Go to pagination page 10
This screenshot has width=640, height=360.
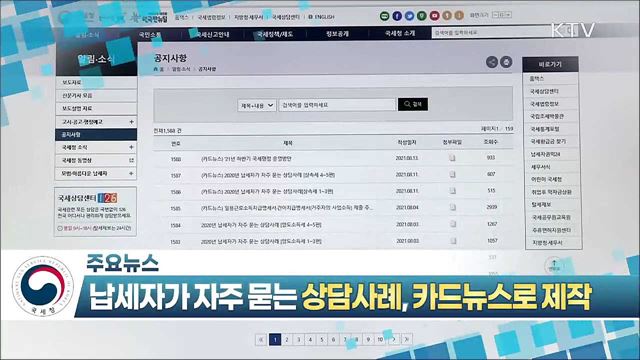tap(380, 339)
